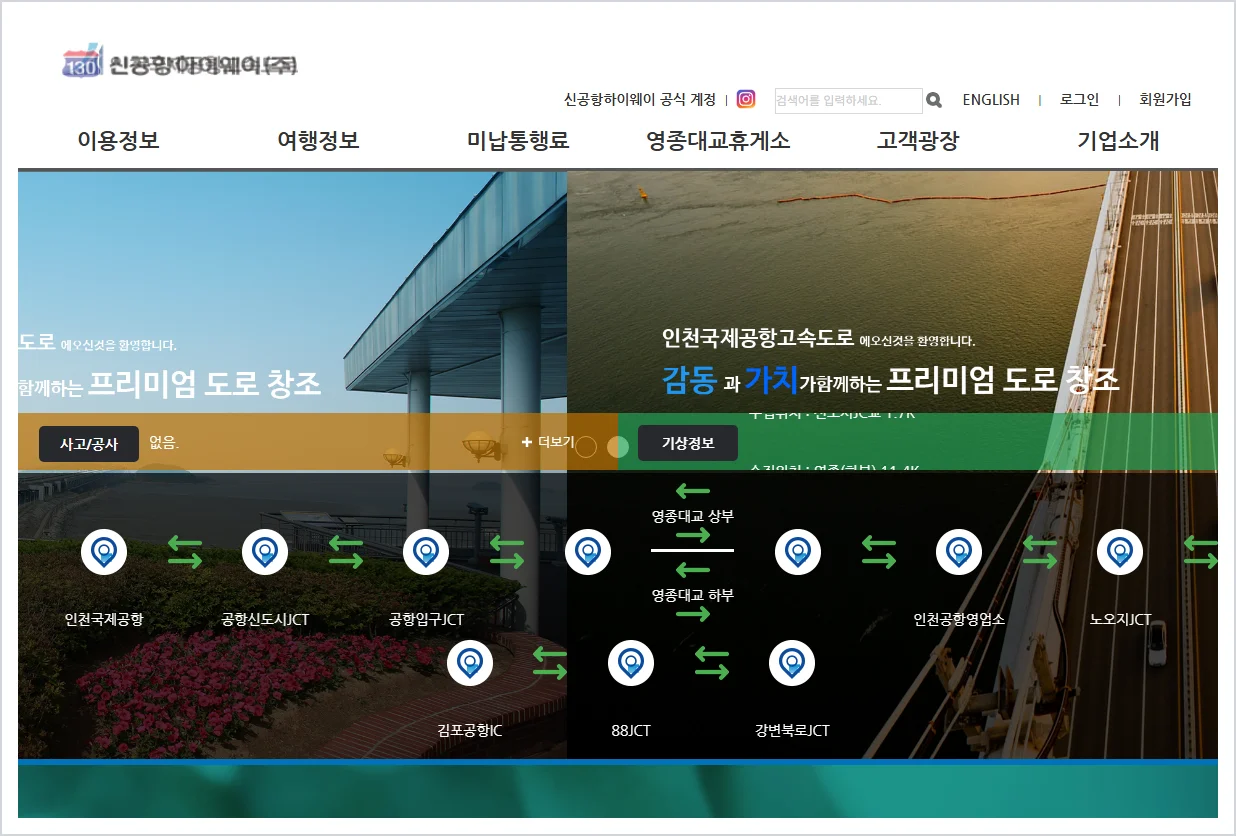Open the 미납통행료 menu
Screen dimensions: 1236x836
click(x=518, y=141)
